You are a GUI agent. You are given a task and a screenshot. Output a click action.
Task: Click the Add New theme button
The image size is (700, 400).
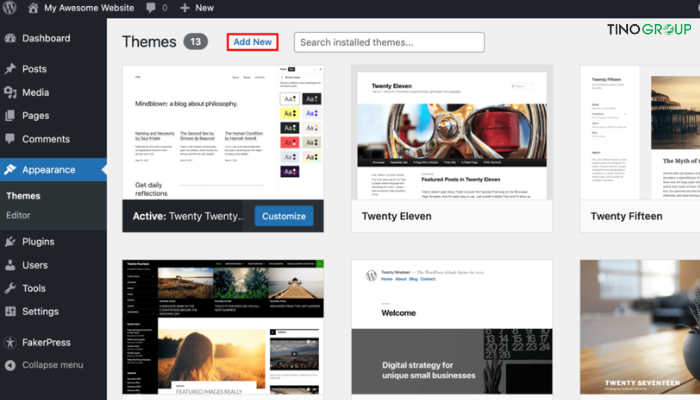253,42
